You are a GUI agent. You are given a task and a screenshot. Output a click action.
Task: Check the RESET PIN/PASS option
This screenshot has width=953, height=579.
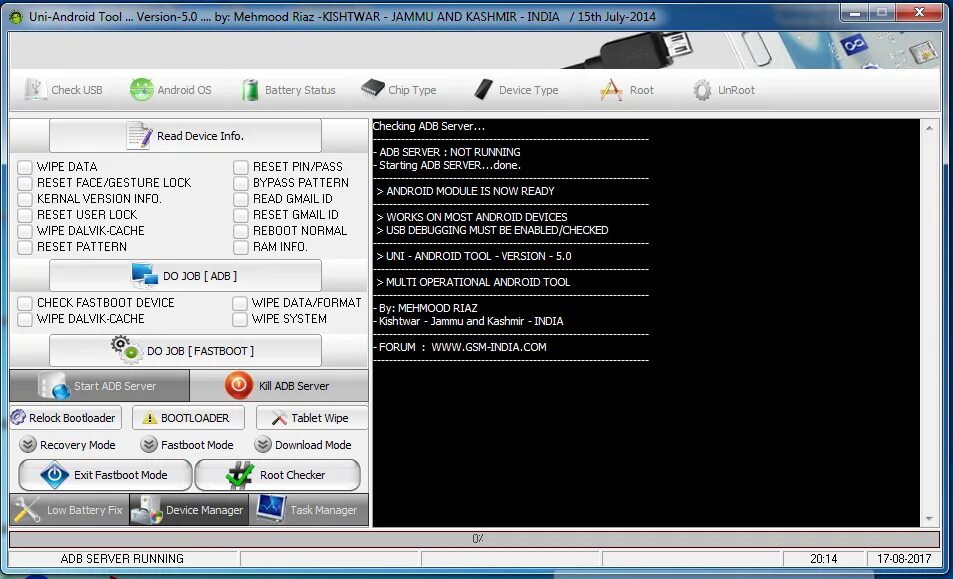point(241,167)
